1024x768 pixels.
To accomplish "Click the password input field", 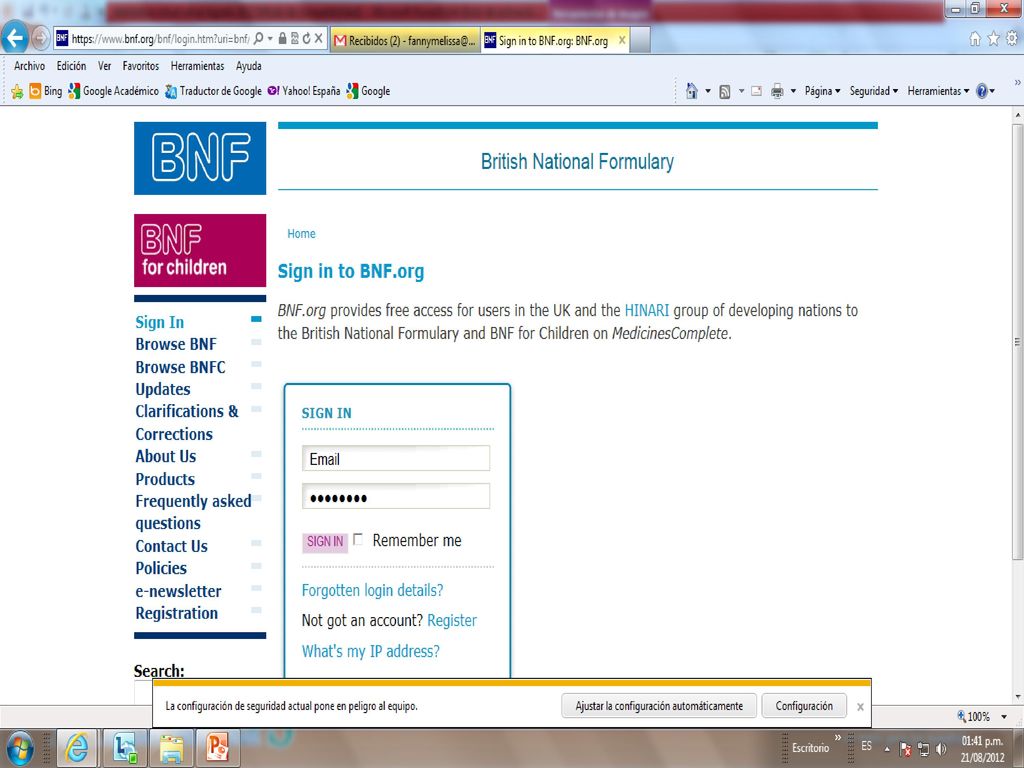I will [x=396, y=497].
